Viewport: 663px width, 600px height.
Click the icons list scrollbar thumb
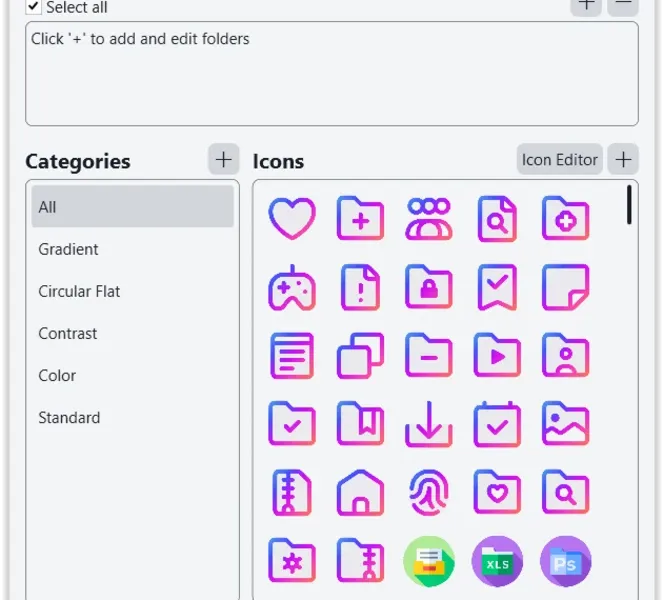[x=629, y=205]
